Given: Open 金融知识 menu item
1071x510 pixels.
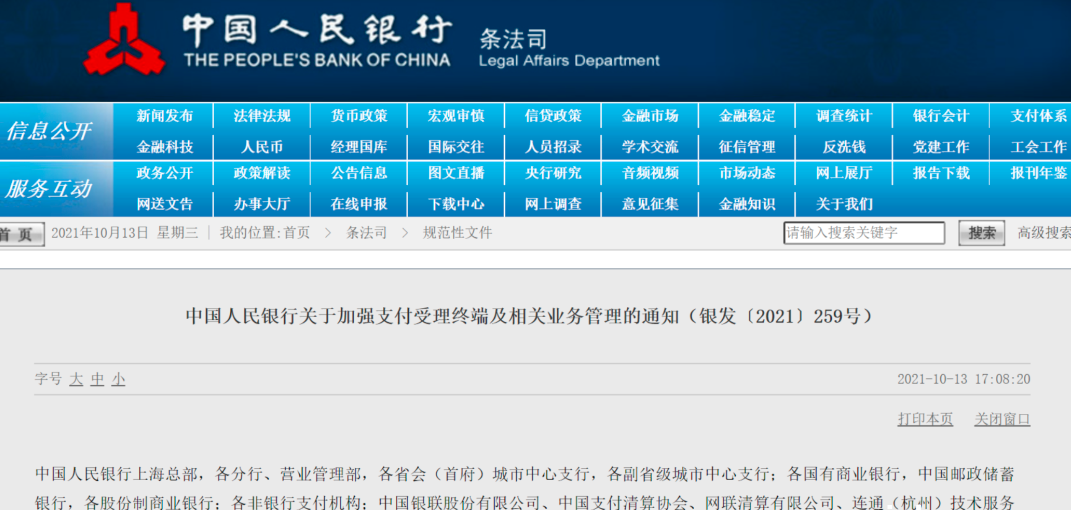Looking at the screenshot, I should (x=747, y=204).
